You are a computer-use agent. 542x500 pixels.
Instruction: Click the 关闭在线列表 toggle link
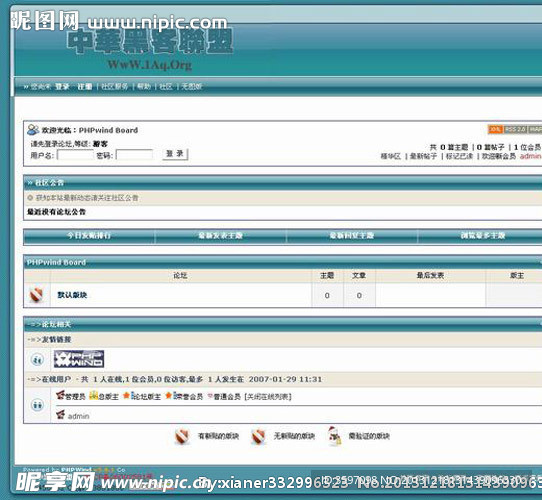pos(268,397)
